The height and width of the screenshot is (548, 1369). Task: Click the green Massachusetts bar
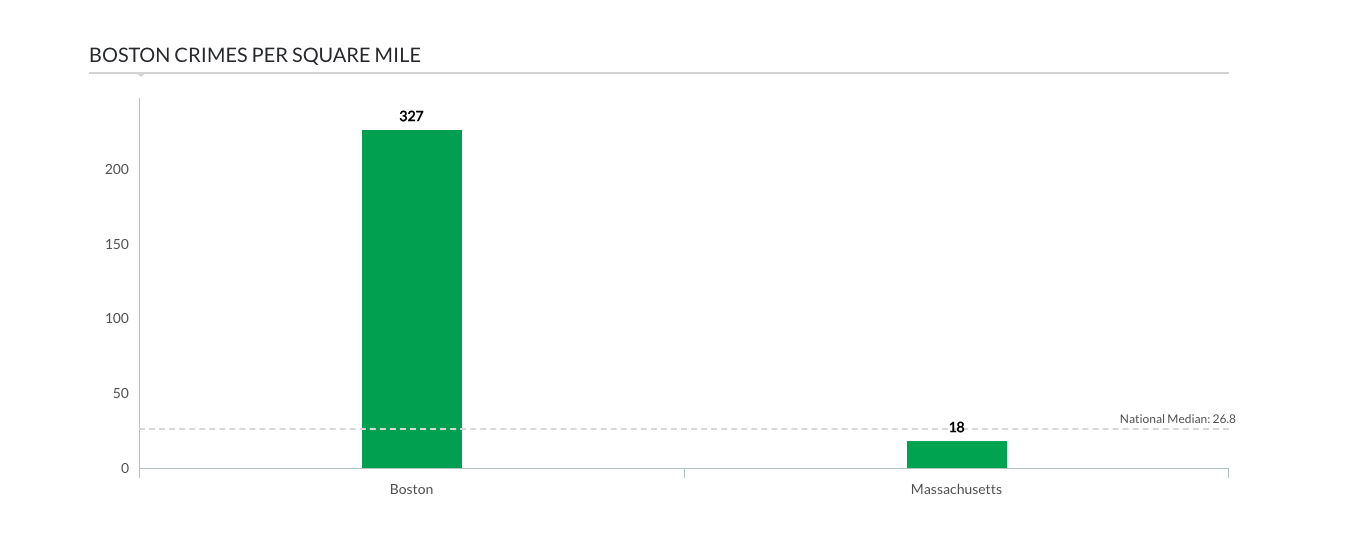[x=956, y=454]
